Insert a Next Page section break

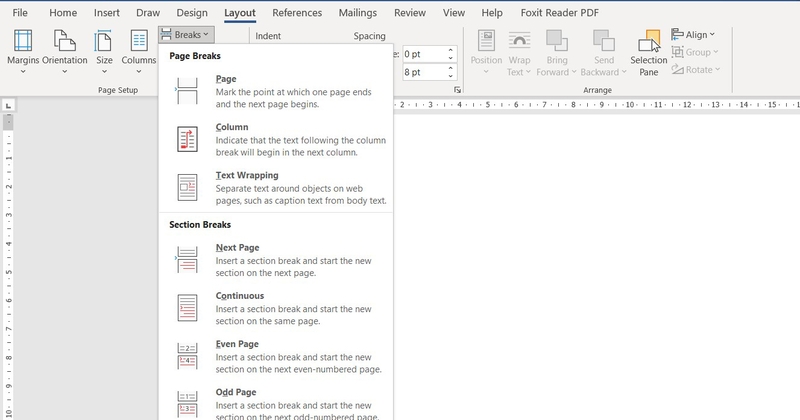276,260
